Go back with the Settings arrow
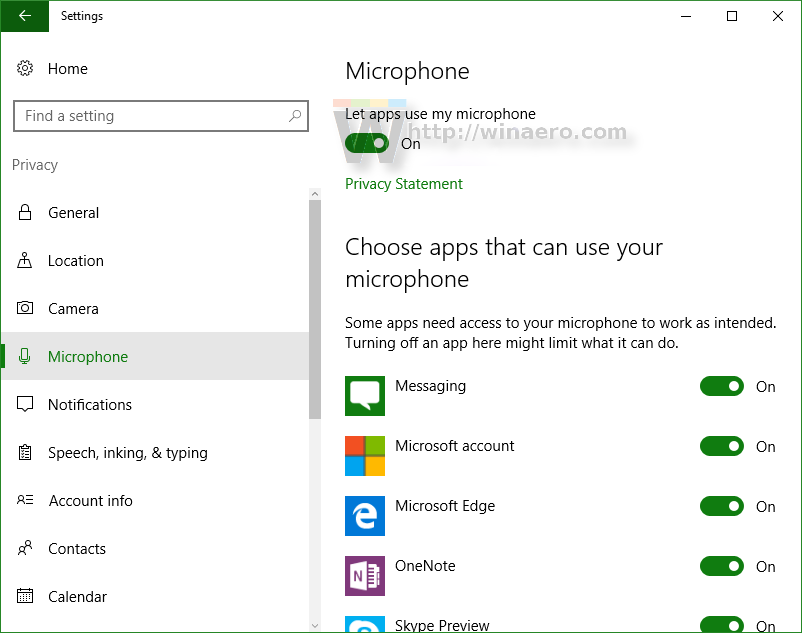802x633 pixels. coord(25,16)
